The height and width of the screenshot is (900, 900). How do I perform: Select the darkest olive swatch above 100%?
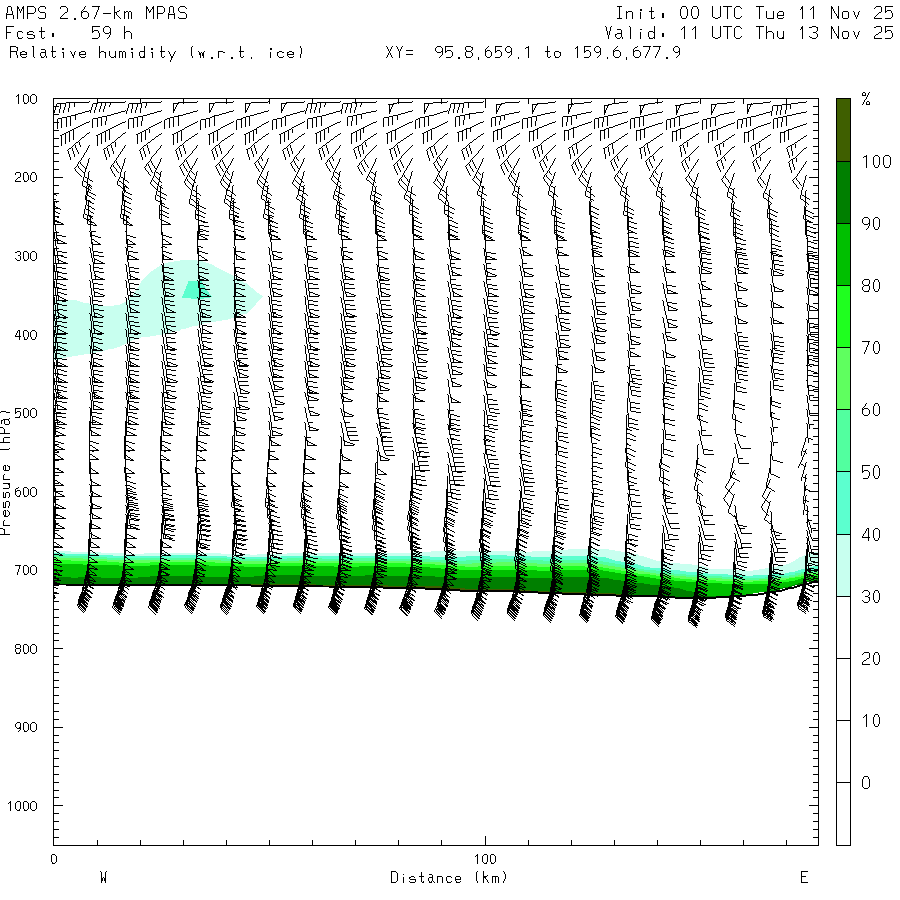click(843, 130)
